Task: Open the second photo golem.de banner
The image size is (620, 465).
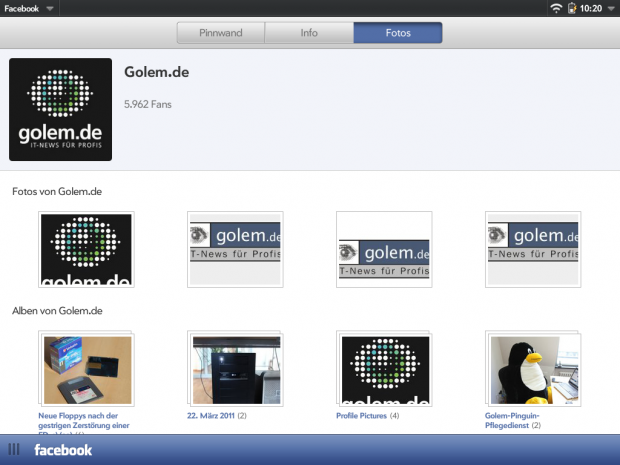Action: (x=235, y=250)
